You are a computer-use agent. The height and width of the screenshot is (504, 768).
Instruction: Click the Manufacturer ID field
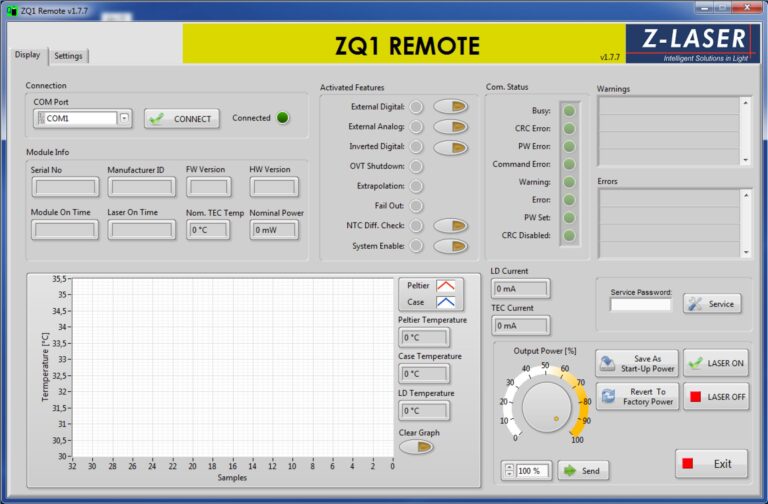click(x=142, y=187)
